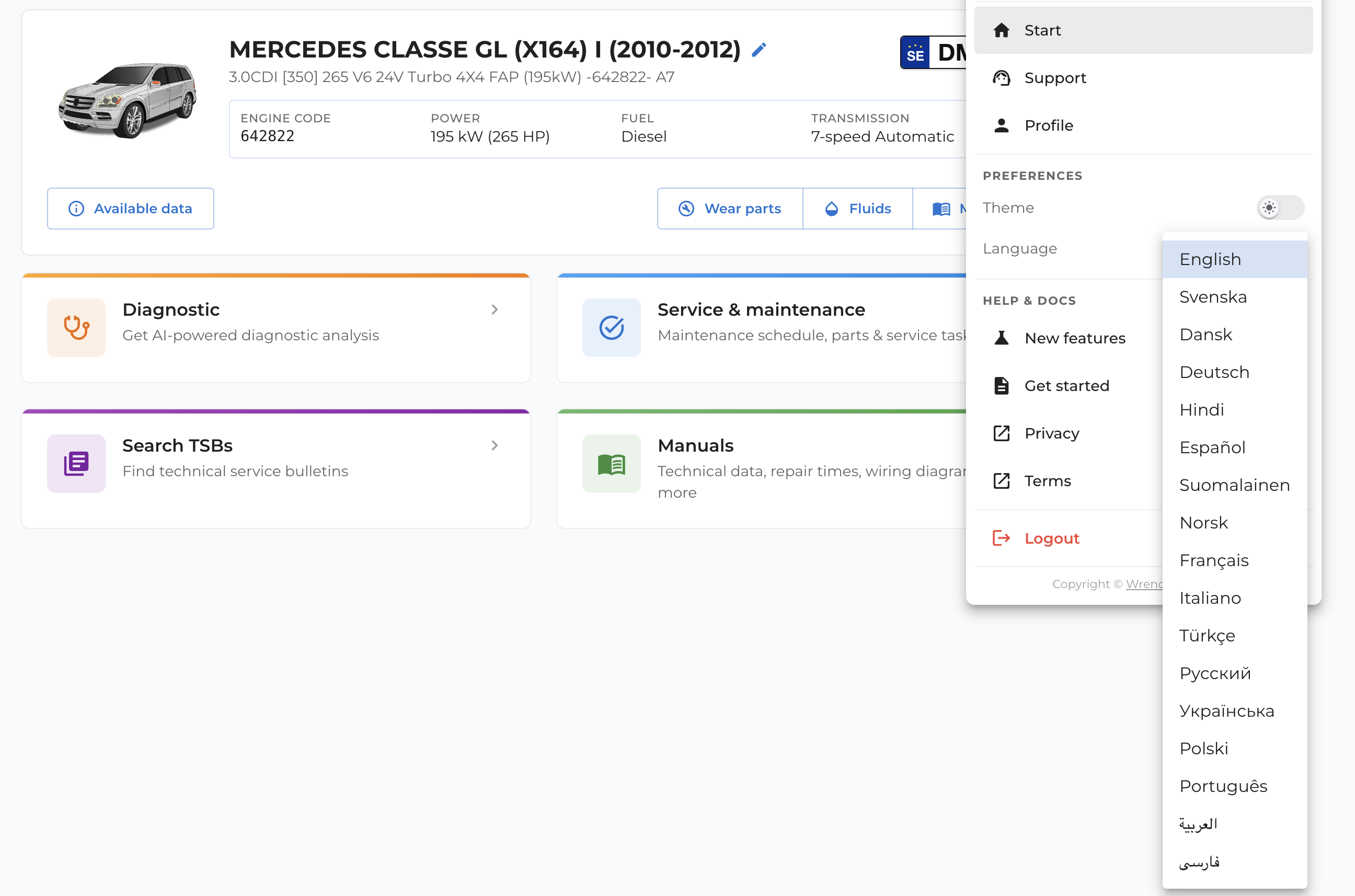The width and height of the screenshot is (1355, 896).
Task: Open Profile from the side menu
Action: (x=1143, y=125)
